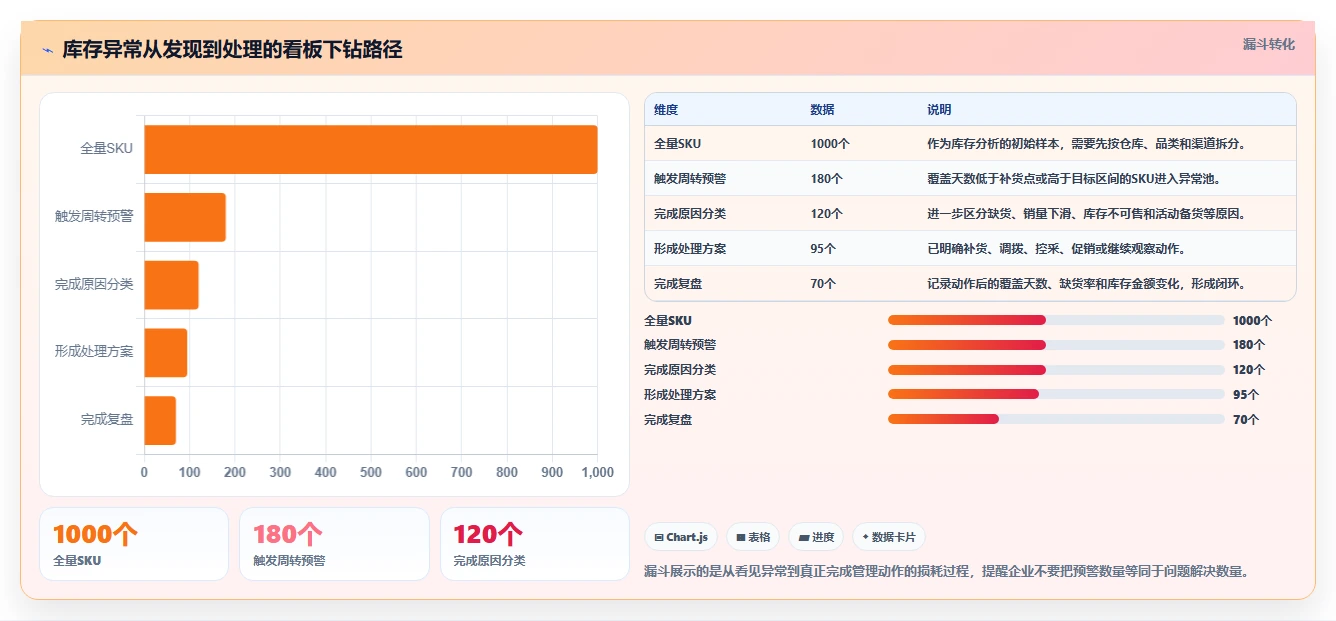Open the 180个 触发周转预警 data card
Viewport: 1336px width, 621px height.
[334, 544]
